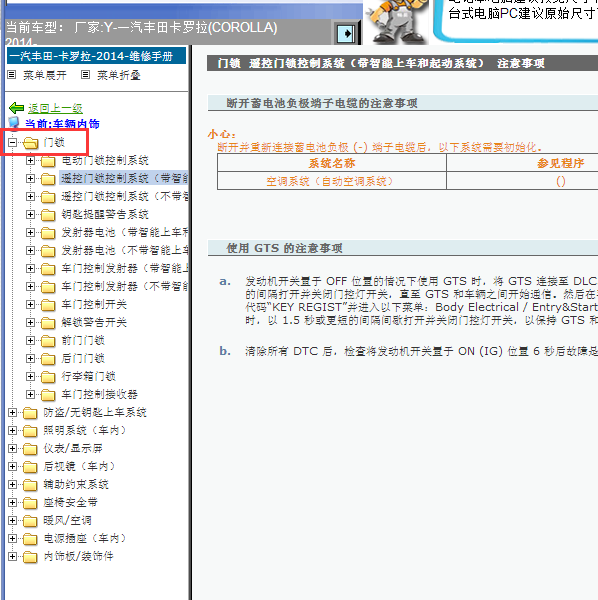Select 遥控门锁控制系统（带智能 tree item

[x=124, y=178]
